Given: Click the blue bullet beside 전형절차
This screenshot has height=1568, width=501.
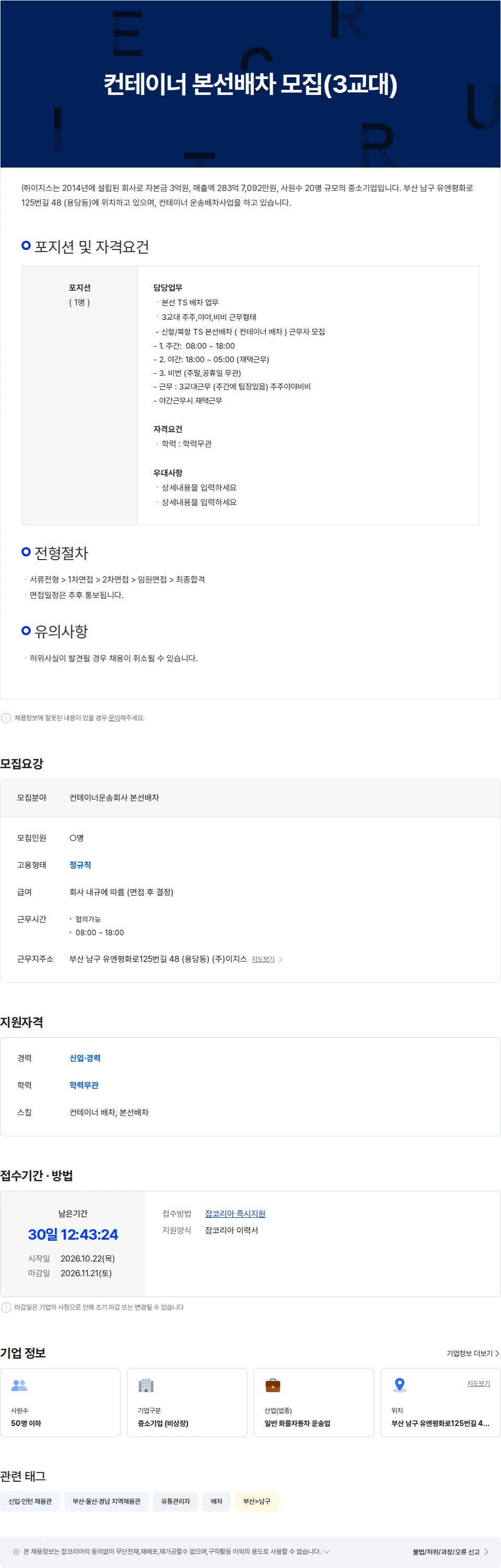Looking at the screenshot, I should tap(26, 552).
